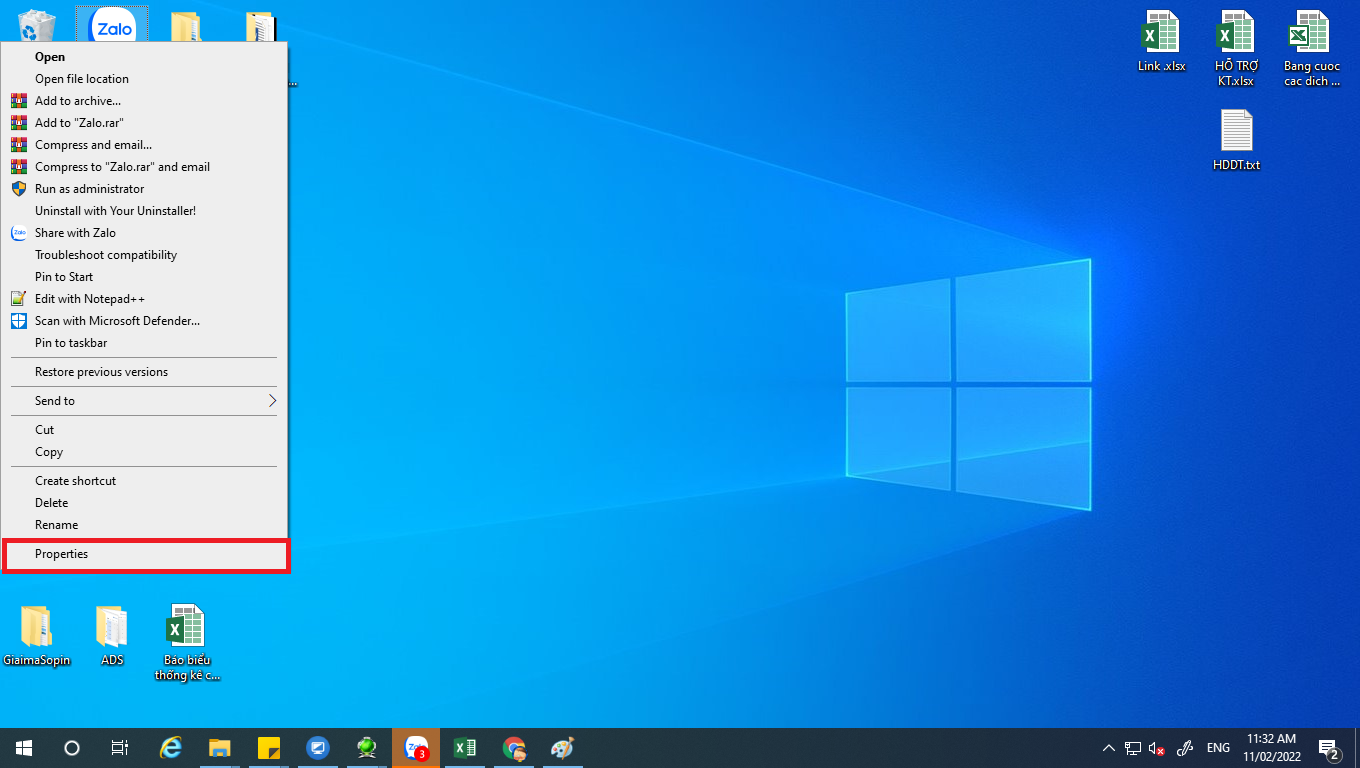Open Paint from the taskbar
The image size is (1360, 768).
click(x=563, y=748)
